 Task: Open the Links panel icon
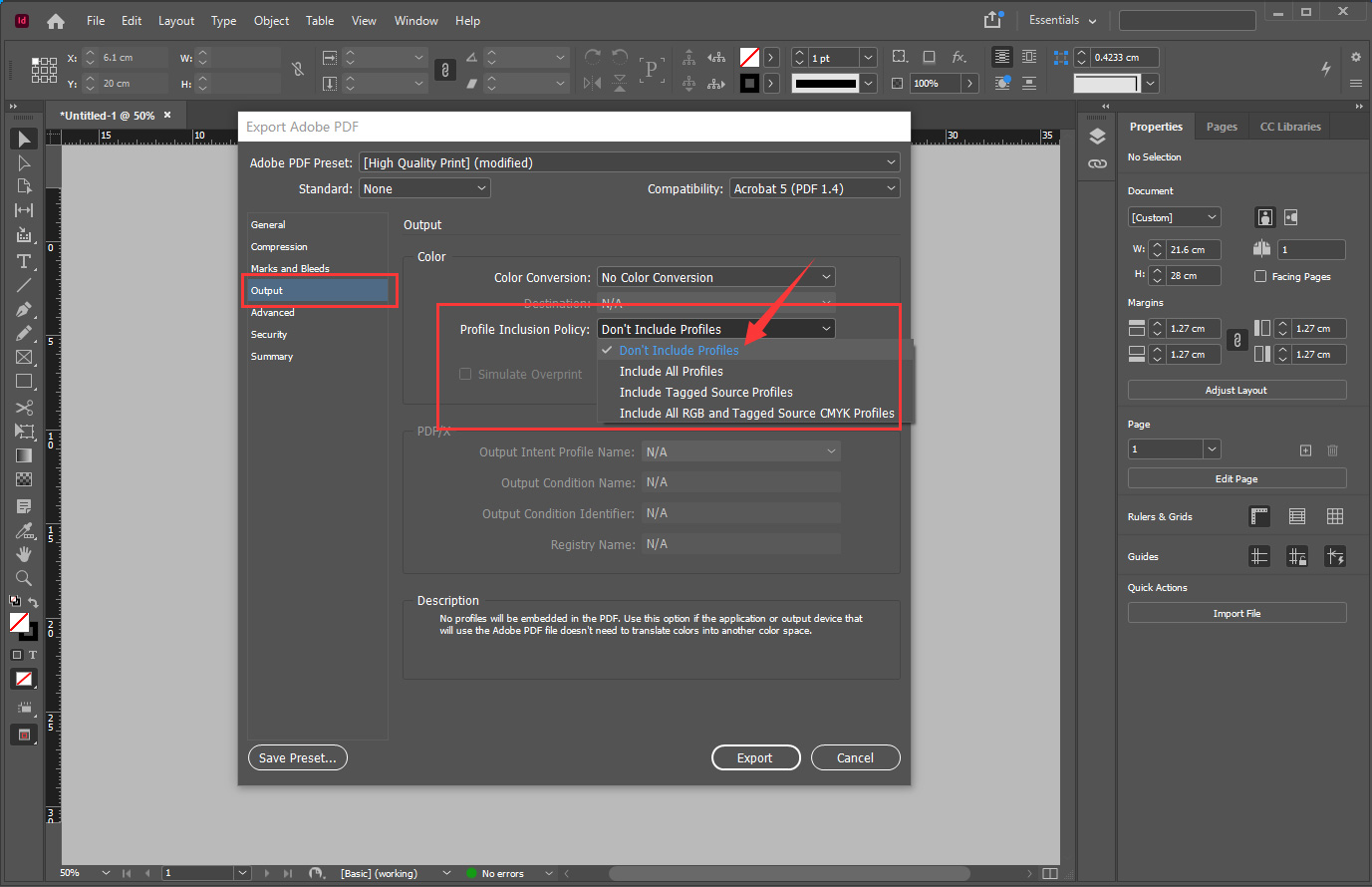click(1097, 163)
